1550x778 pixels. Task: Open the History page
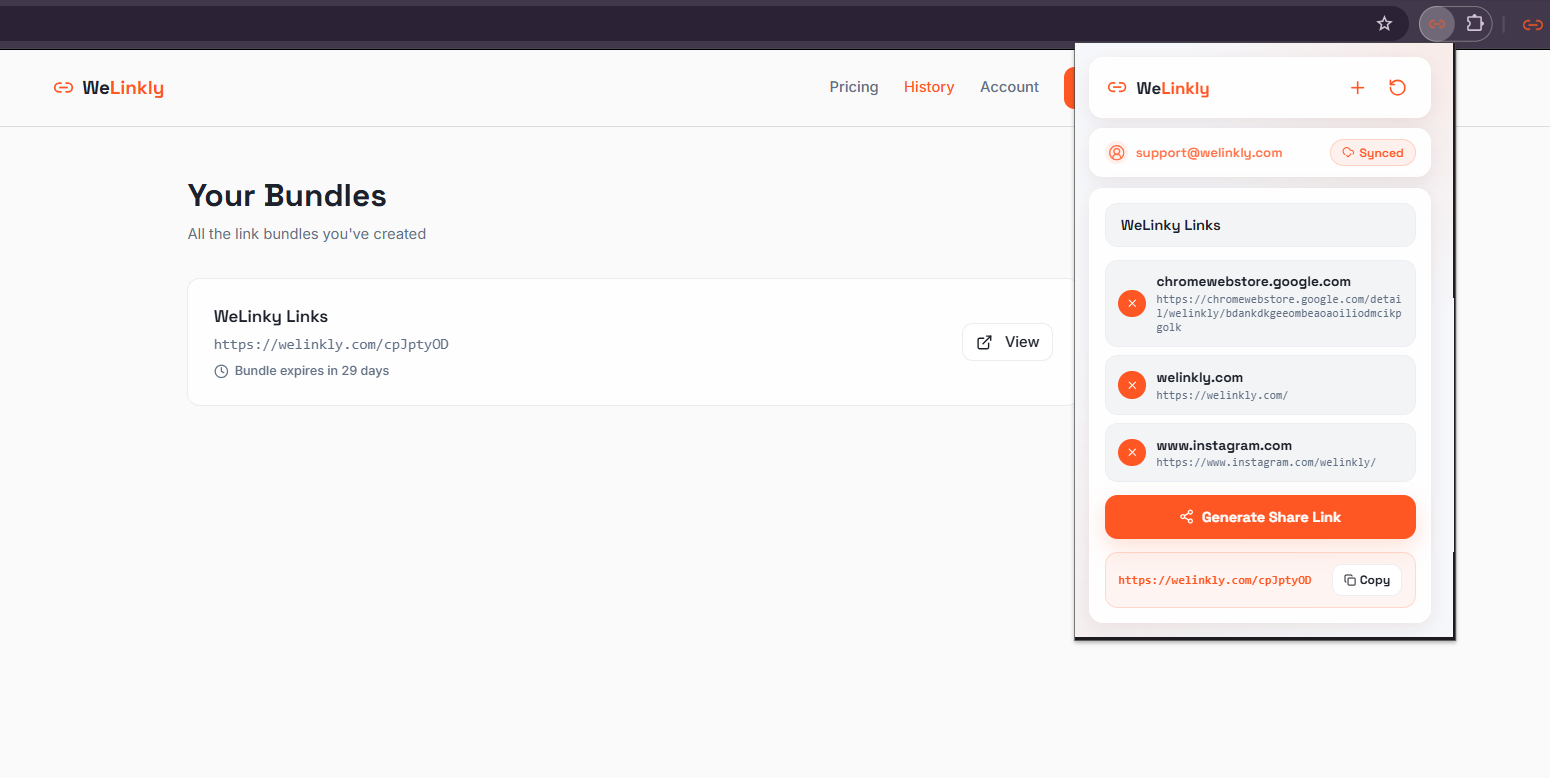(x=929, y=87)
